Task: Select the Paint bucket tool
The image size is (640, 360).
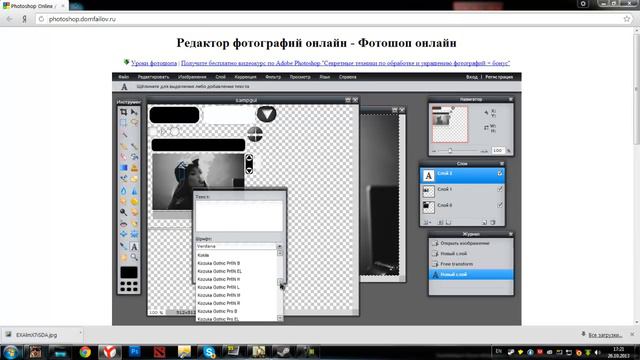Action: [134, 157]
